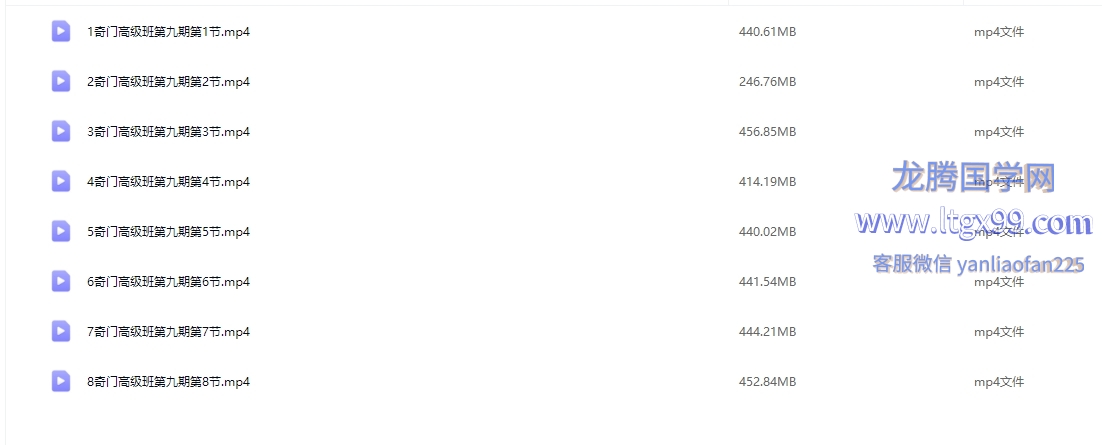Viewport: 1102px width, 445px height.
Task: Open file name 7奇门高级班第九期第7节.mp4
Action: (169, 331)
